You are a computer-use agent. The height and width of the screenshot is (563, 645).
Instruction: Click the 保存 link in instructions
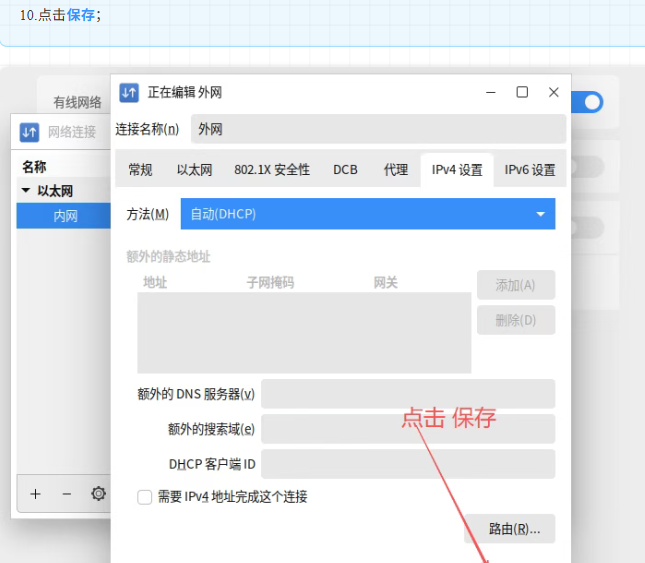[x=81, y=16]
